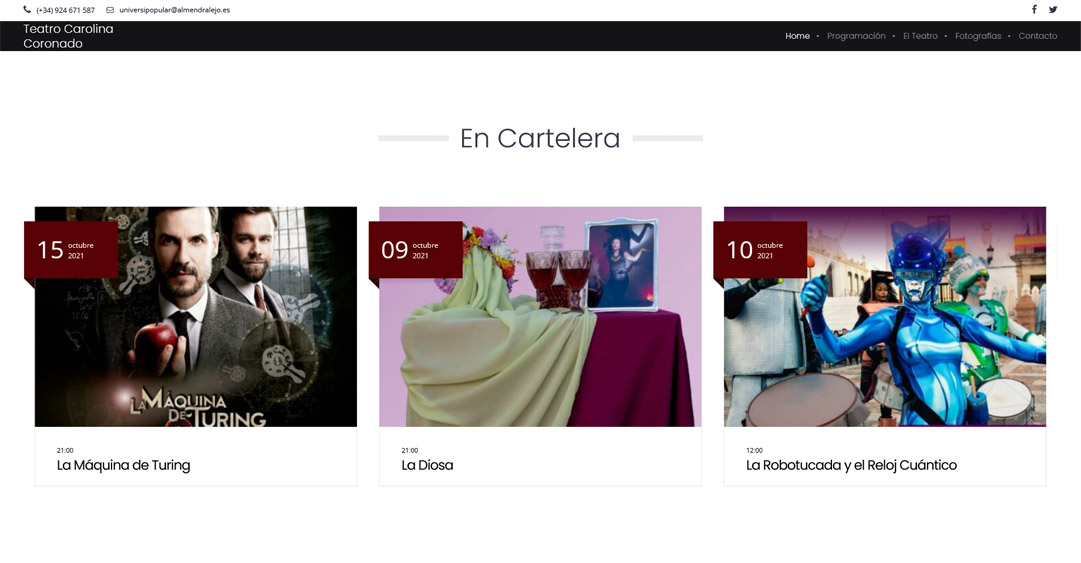Click the envelope email icon

point(110,10)
